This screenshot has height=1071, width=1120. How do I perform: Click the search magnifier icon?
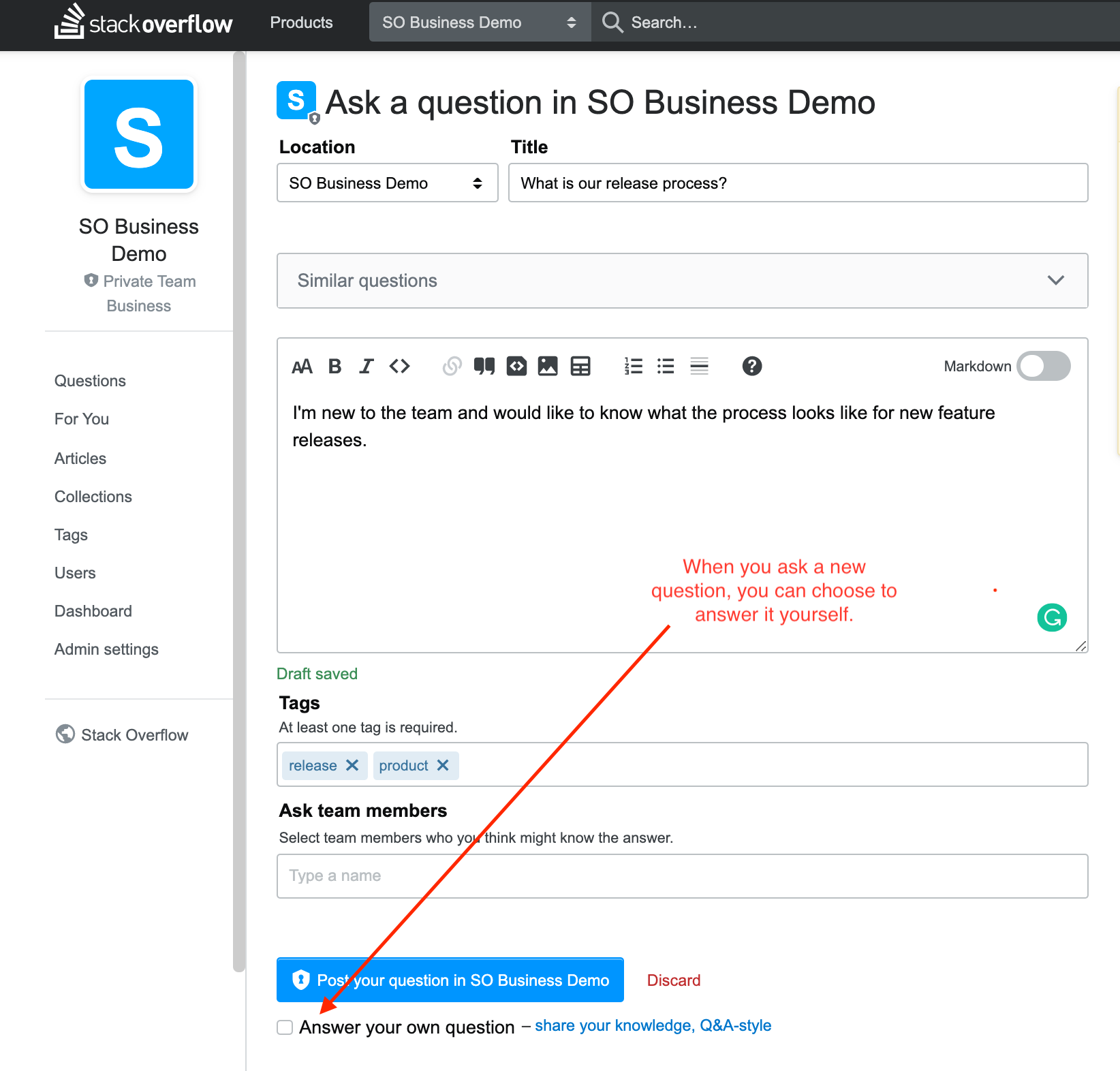[612, 22]
